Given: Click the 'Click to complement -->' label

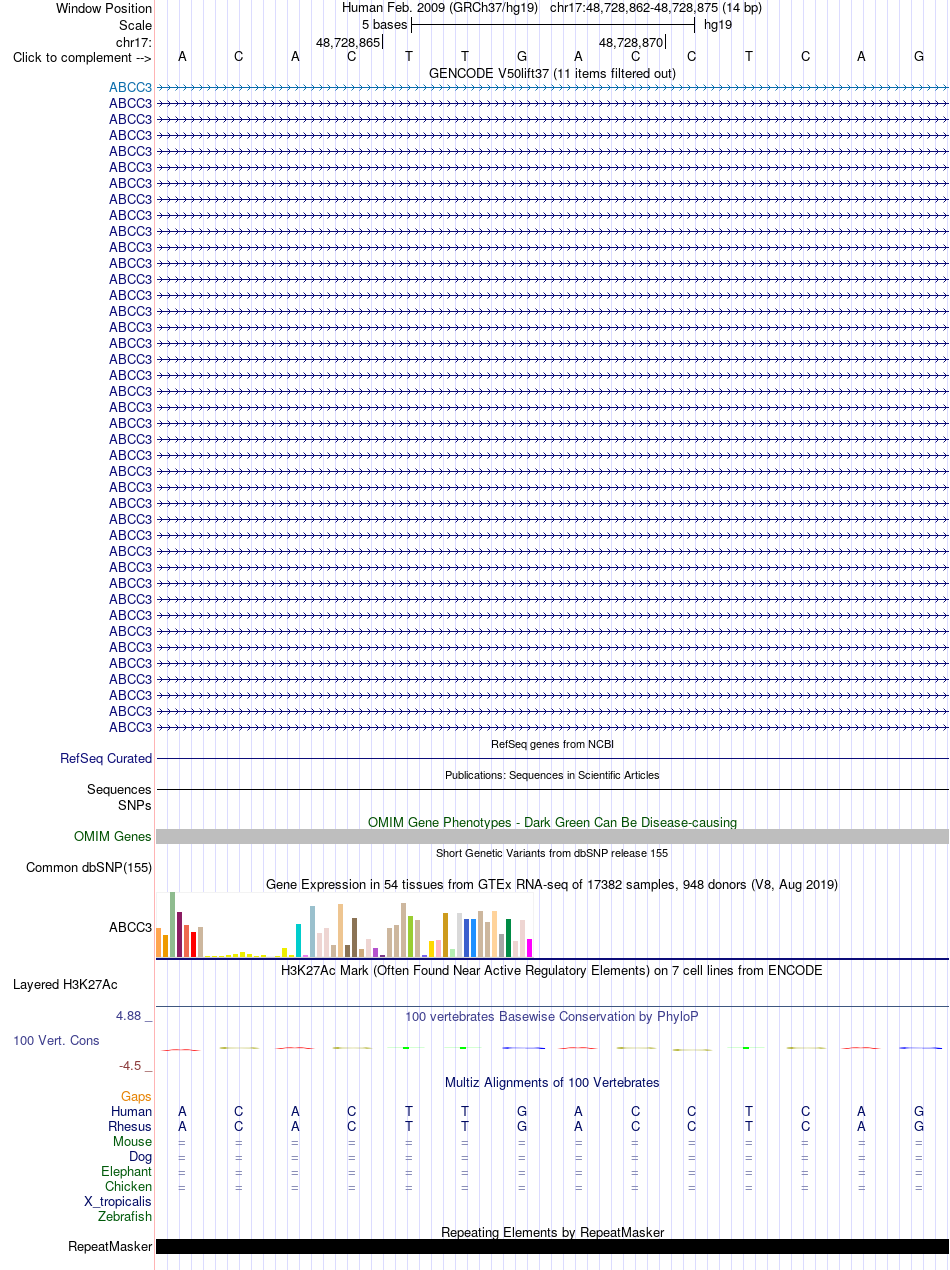Looking at the screenshot, I should tap(82, 57).
